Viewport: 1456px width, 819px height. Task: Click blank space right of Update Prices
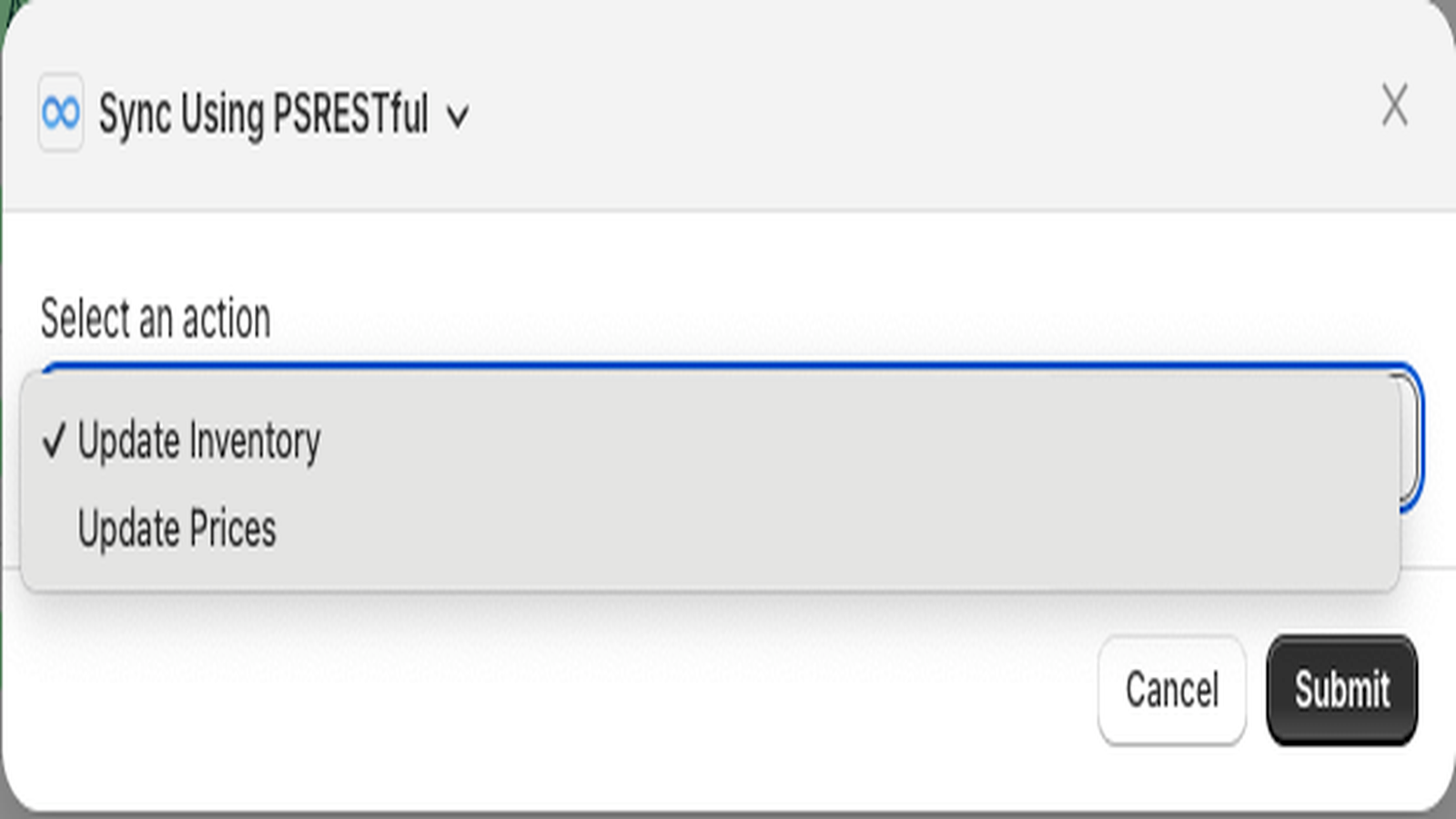click(x=819, y=529)
